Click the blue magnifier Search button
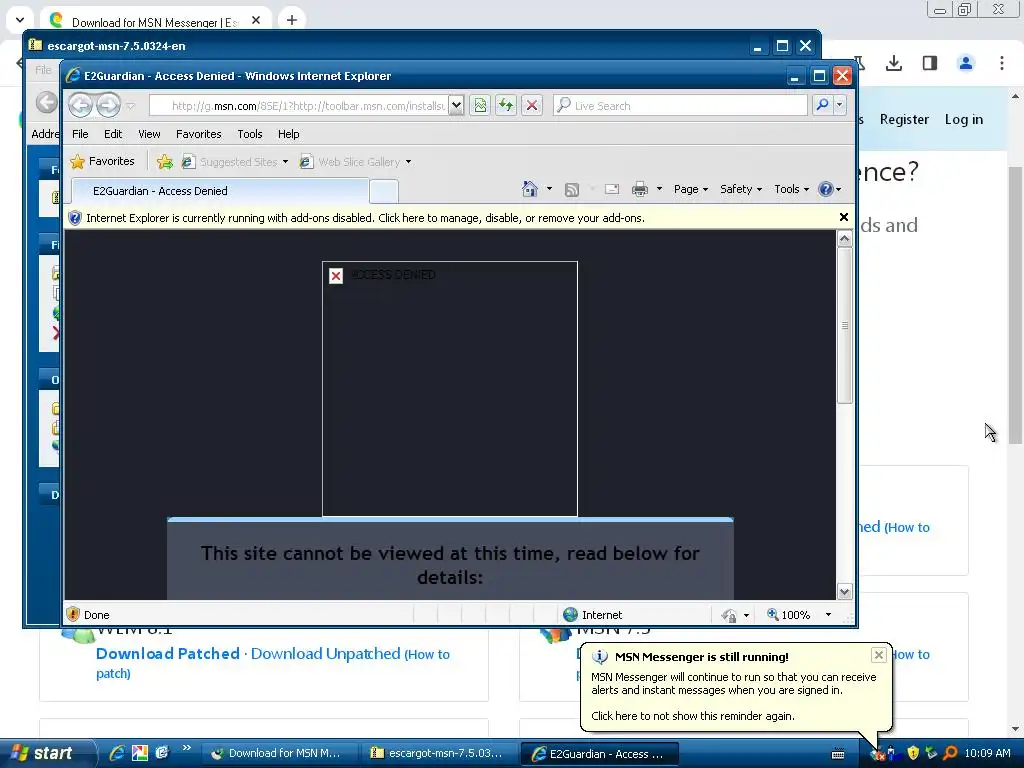The image size is (1024, 768). tap(822, 105)
